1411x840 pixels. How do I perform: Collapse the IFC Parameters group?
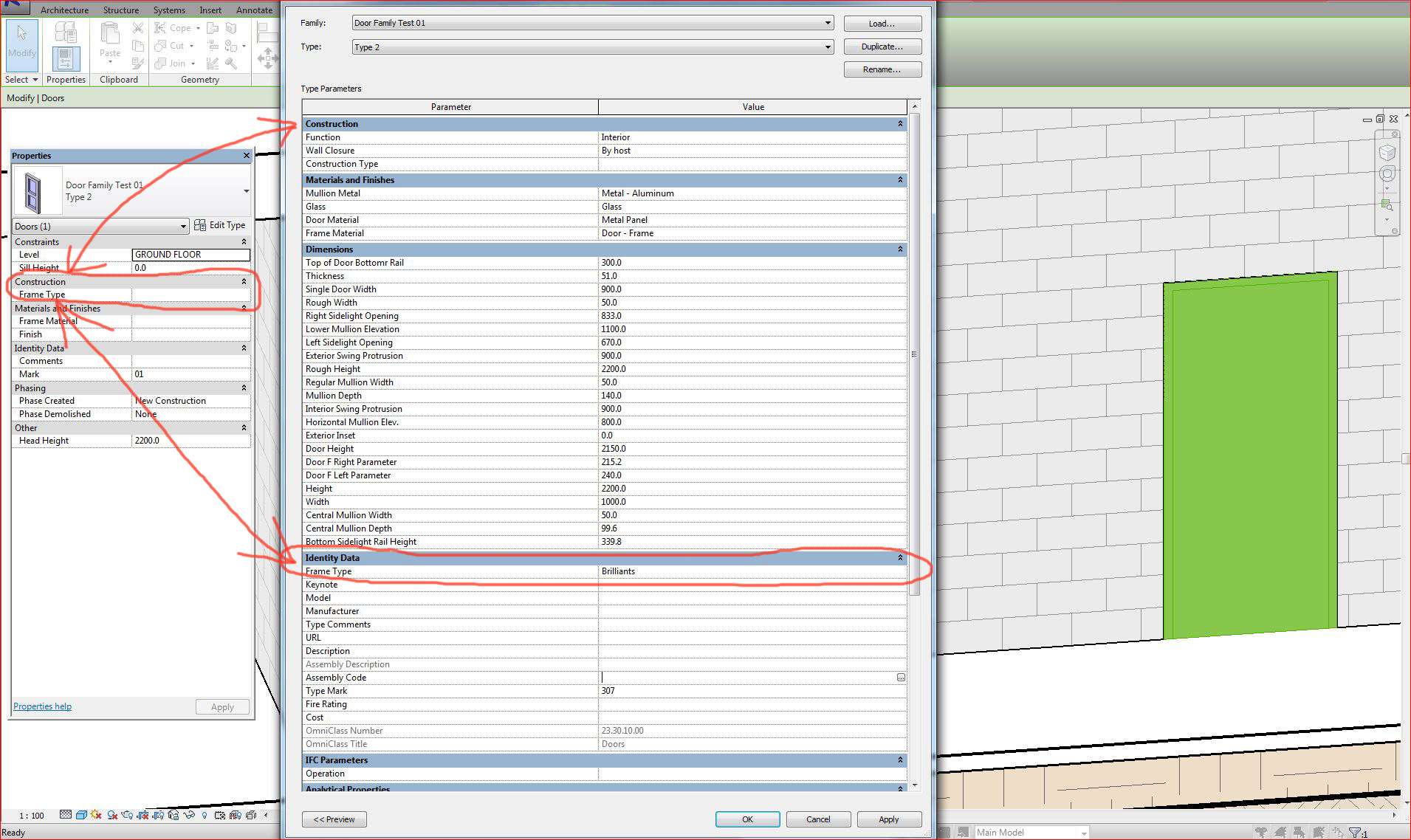coord(900,760)
